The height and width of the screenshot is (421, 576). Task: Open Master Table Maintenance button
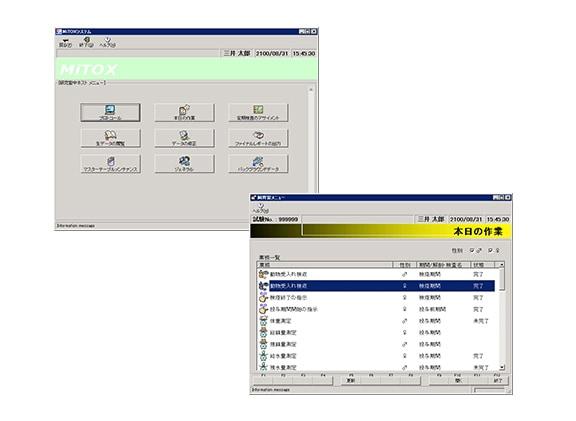[x=110, y=164]
